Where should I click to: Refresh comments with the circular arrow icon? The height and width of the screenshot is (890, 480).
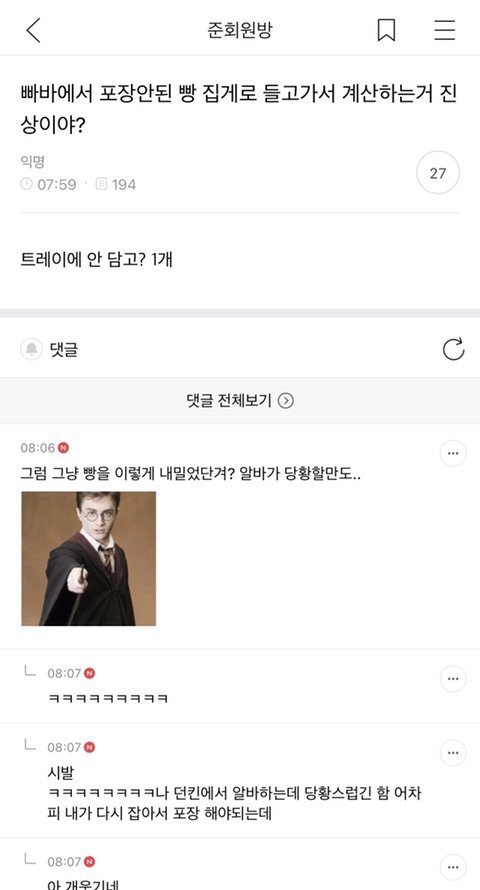(453, 350)
